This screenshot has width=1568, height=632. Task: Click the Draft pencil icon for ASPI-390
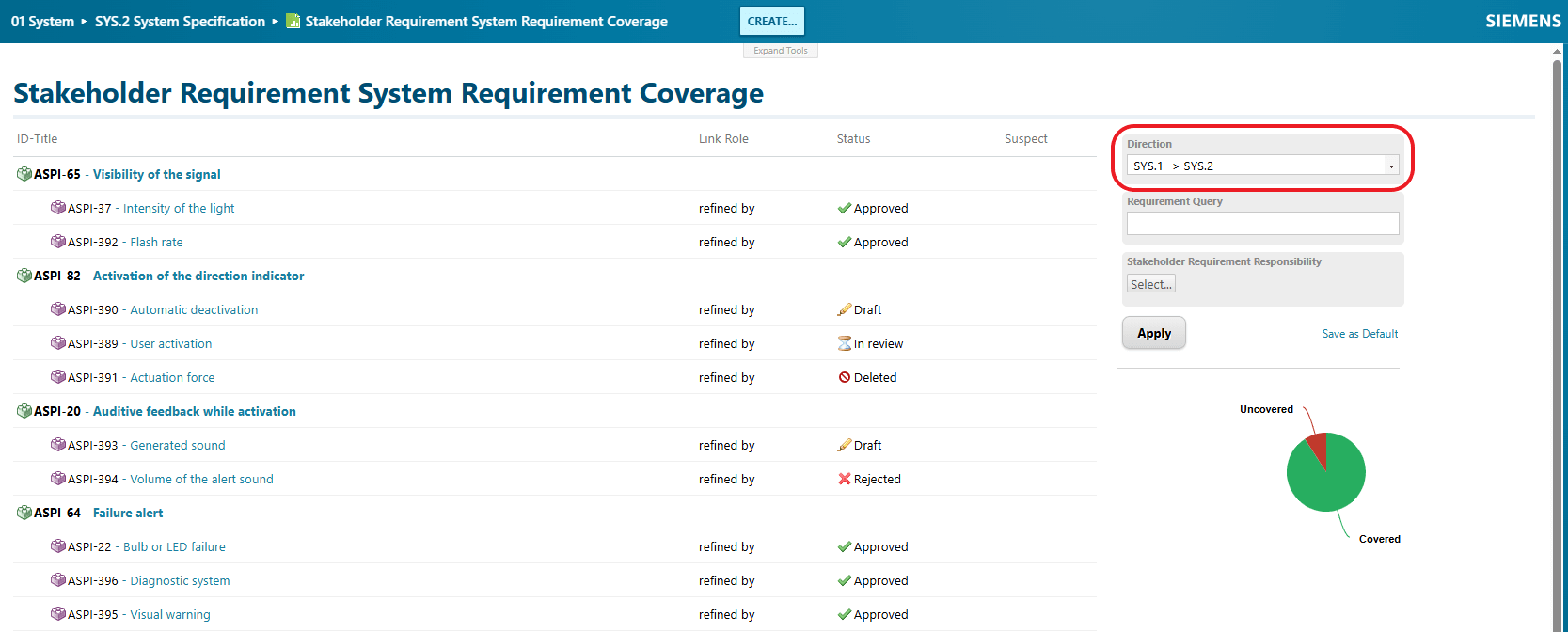point(845,309)
